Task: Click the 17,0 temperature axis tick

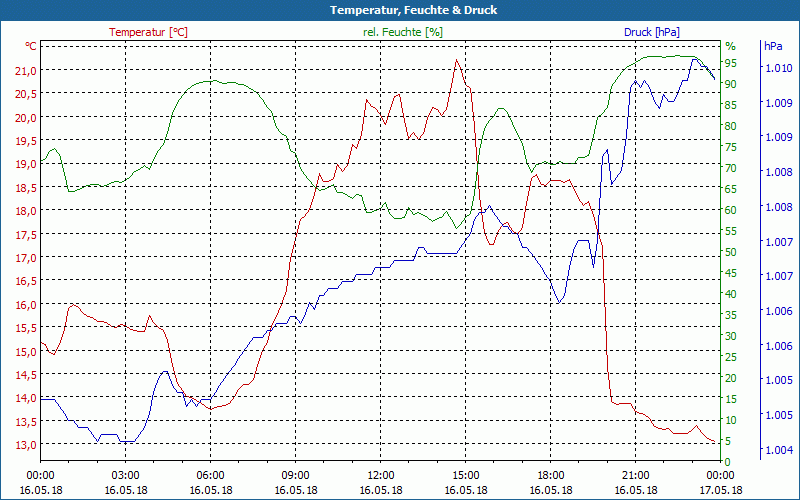Action: [x=26, y=258]
